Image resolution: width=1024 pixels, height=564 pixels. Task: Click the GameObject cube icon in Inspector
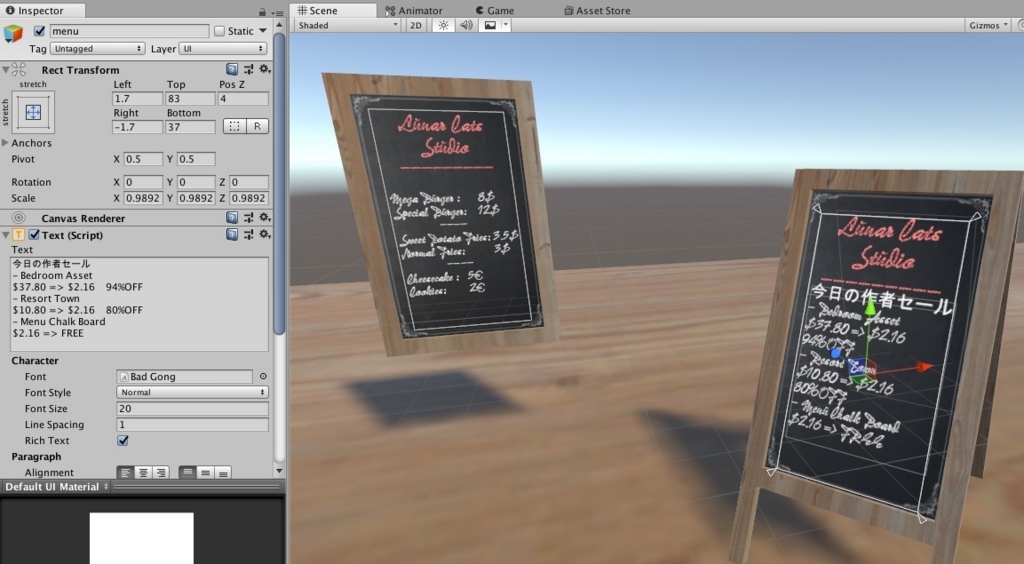[13, 33]
